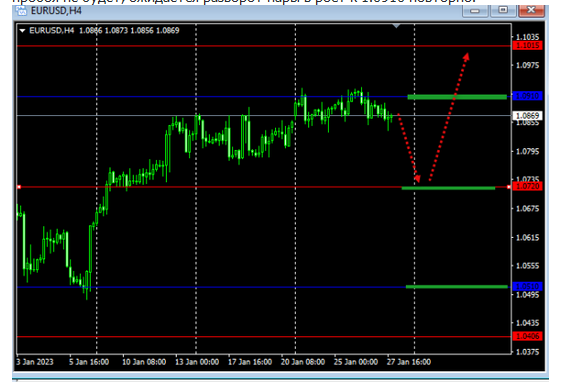The image size is (579, 391).
Task: Select the red 1.0720 price level label
Action: tap(528, 186)
